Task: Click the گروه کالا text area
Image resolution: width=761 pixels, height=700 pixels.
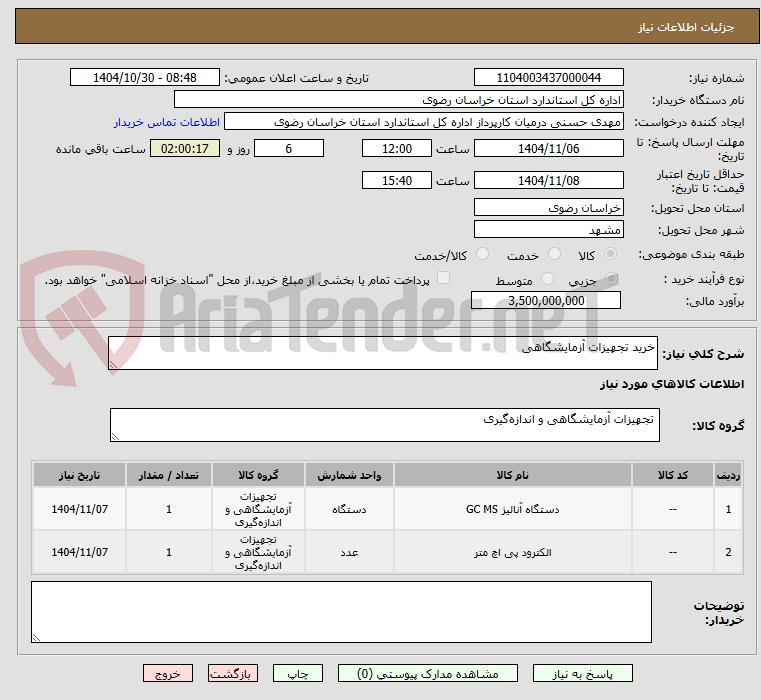Action: [384, 425]
